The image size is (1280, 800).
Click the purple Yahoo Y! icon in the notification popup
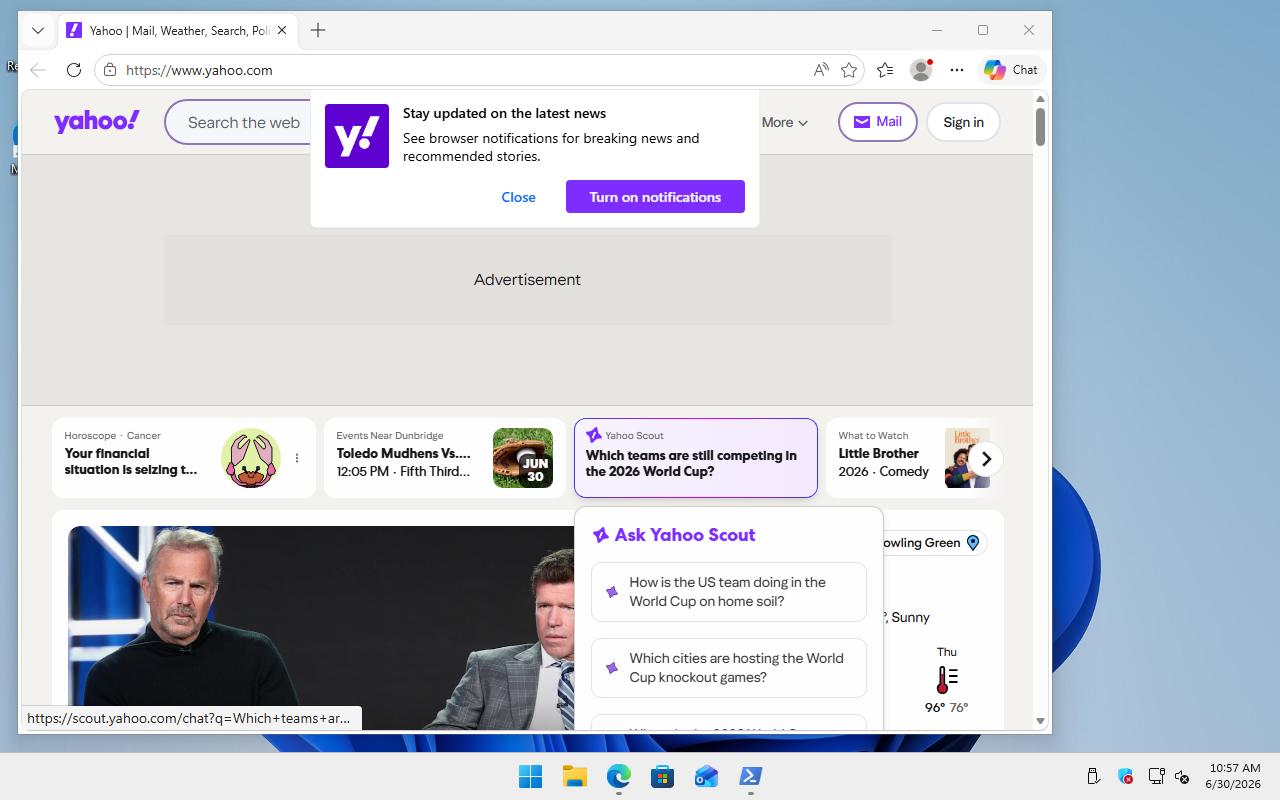pos(357,136)
